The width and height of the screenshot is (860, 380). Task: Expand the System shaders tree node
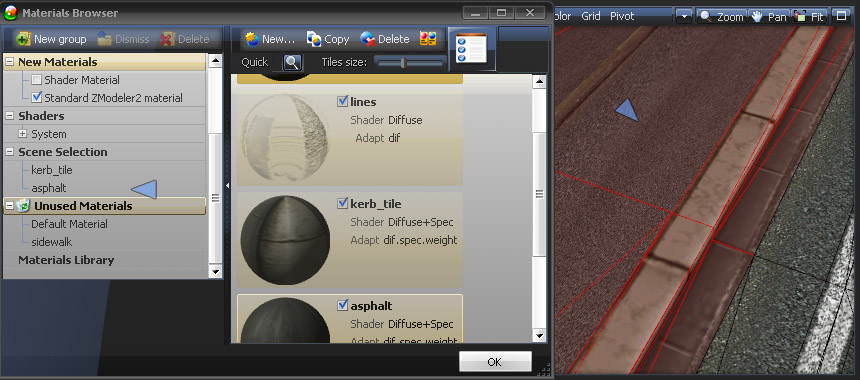[23, 134]
